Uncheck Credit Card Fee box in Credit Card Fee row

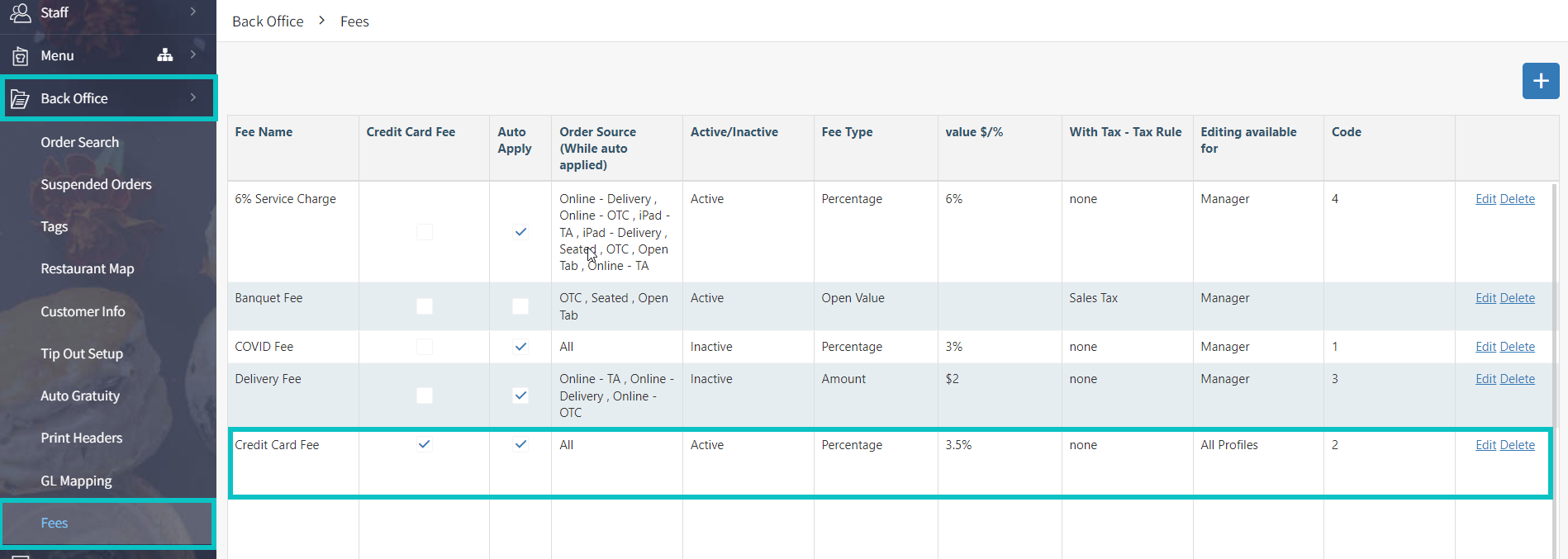coord(425,444)
